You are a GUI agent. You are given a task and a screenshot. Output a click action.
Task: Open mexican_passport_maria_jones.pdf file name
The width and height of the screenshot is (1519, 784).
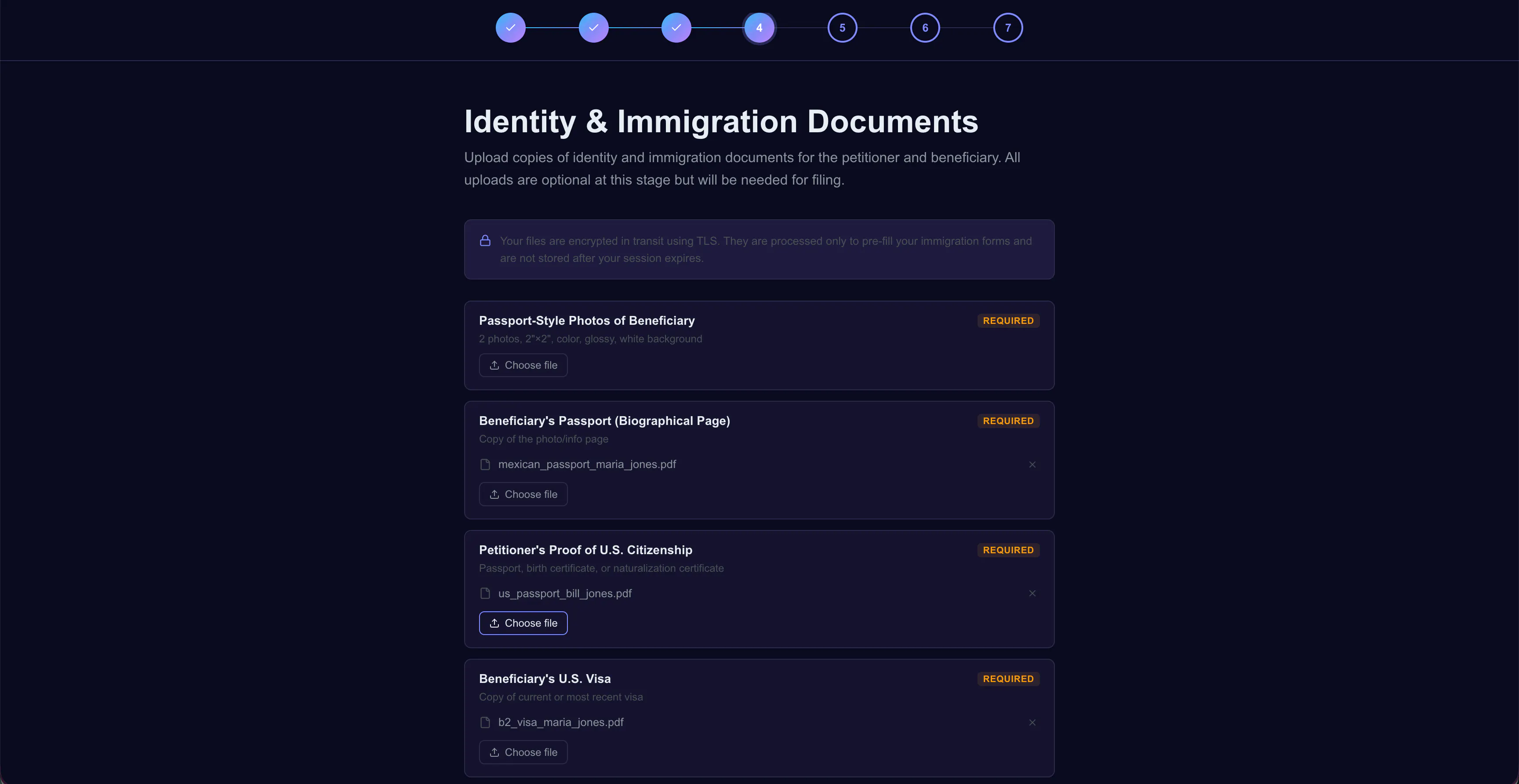coord(587,465)
